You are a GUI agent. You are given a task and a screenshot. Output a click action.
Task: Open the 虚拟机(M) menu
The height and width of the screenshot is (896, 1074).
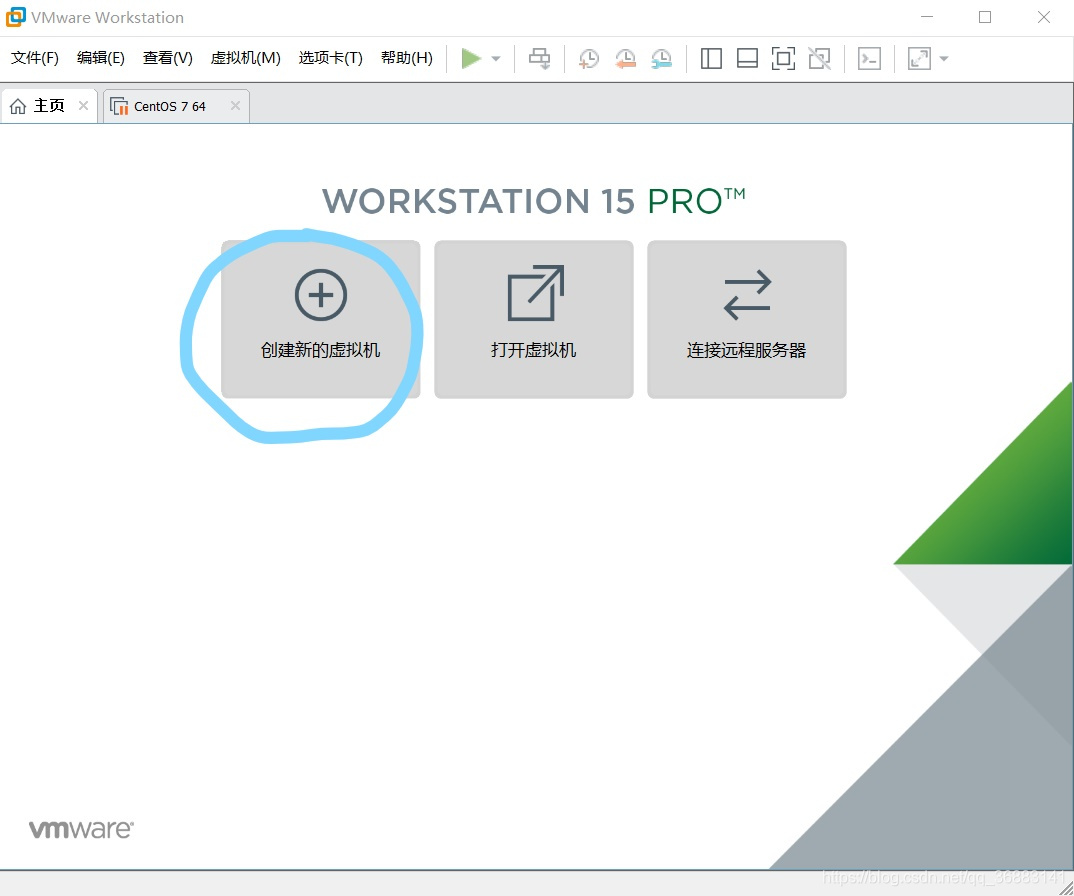pos(246,58)
